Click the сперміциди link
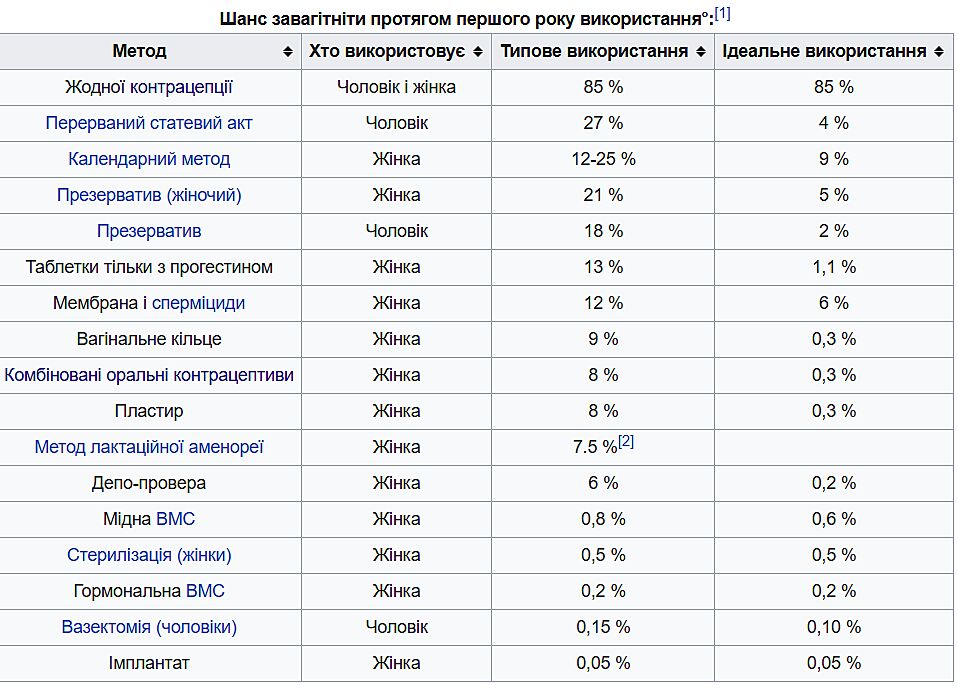The height and width of the screenshot is (692, 957). 198,303
